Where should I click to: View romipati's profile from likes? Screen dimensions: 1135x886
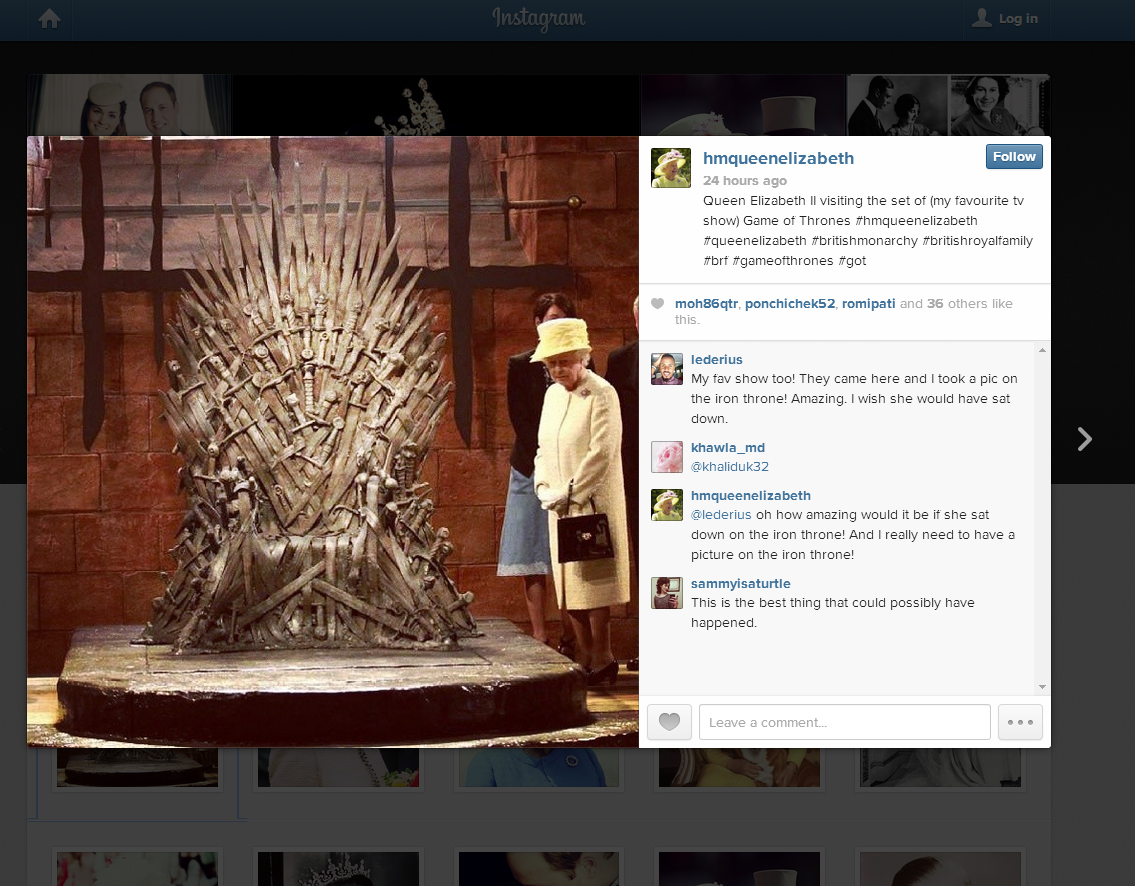(x=868, y=303)
